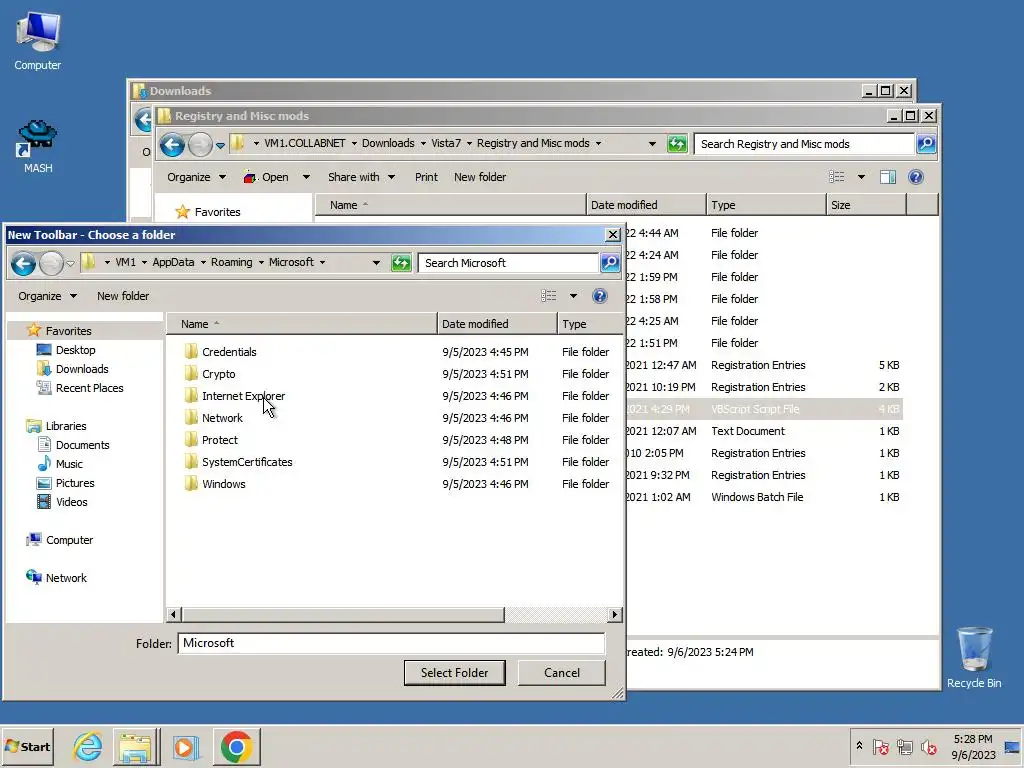Select the Network folder in the file list

coord(222,418)
